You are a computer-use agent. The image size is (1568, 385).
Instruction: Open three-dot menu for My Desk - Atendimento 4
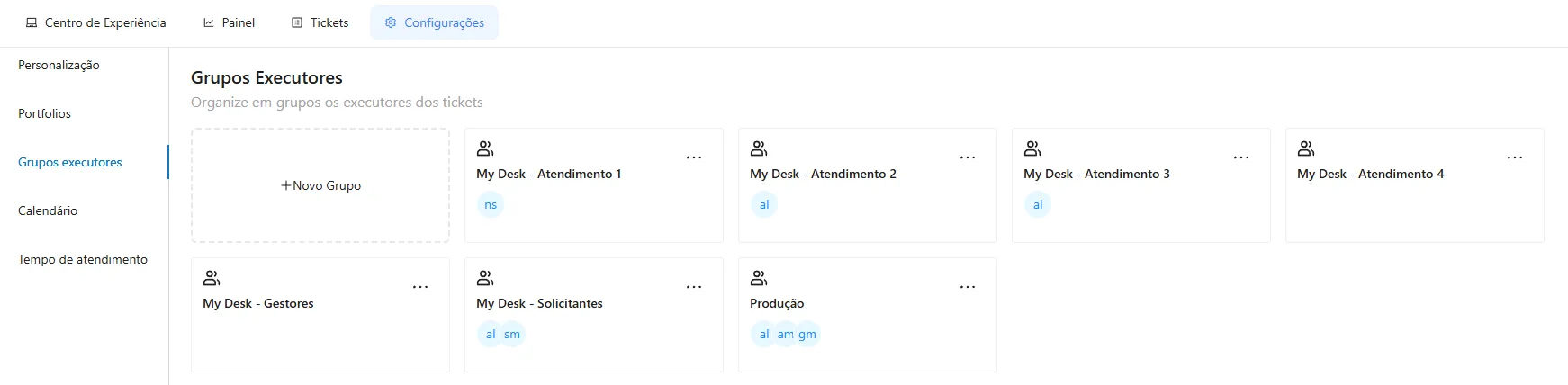click(1515, 157)
